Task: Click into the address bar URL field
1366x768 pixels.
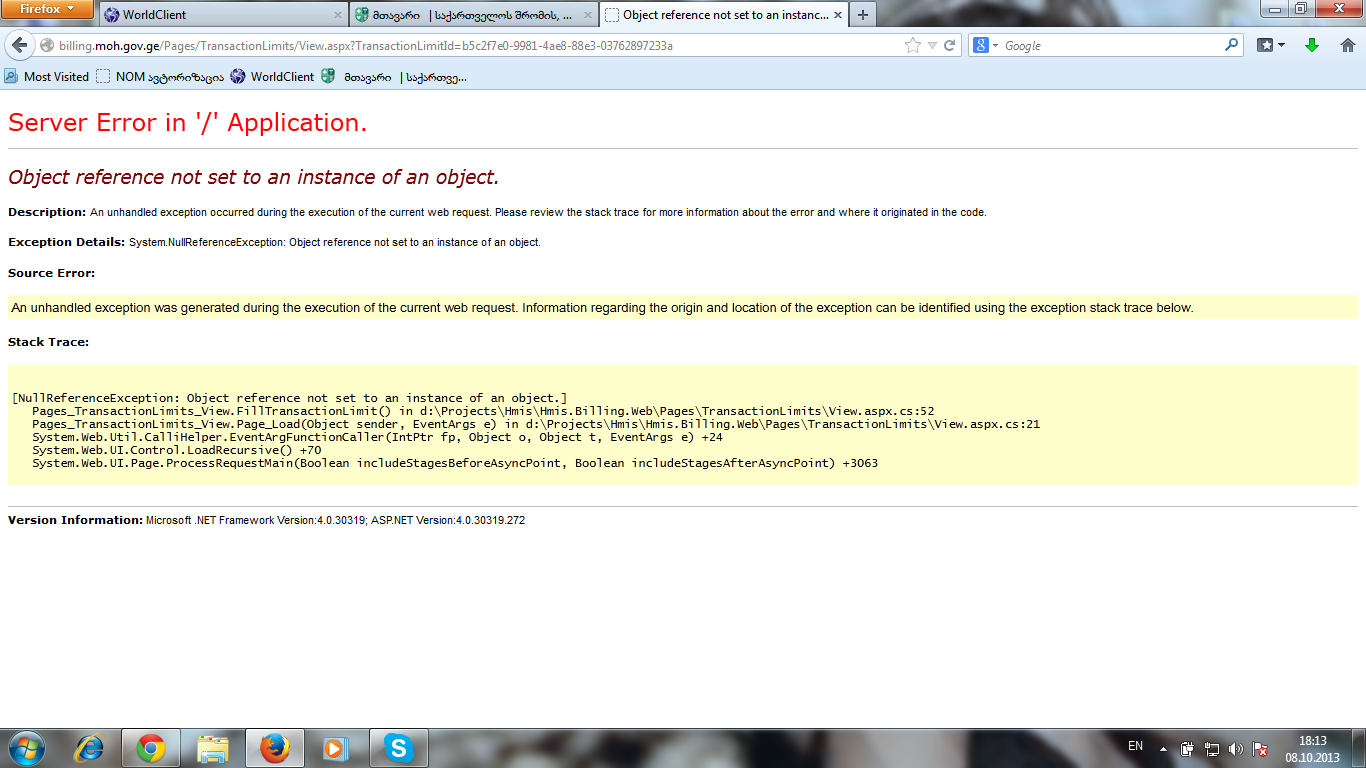Action: [x=470, y=45]
